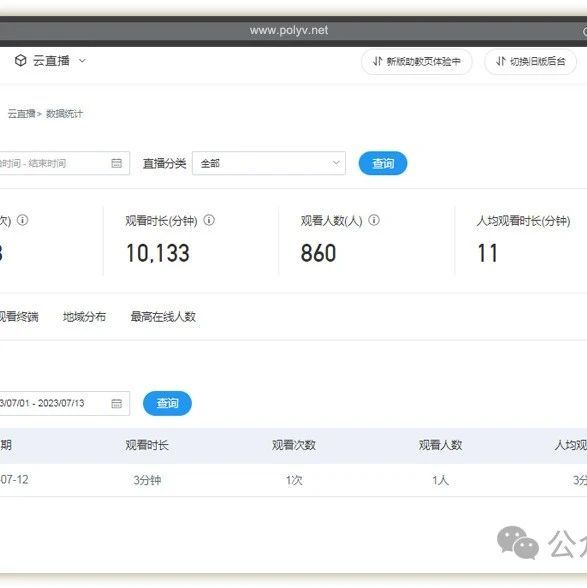This screenshot has width=587, height=588.
Task: Click info icon beside the 次) metric
Action: point(23,220)
